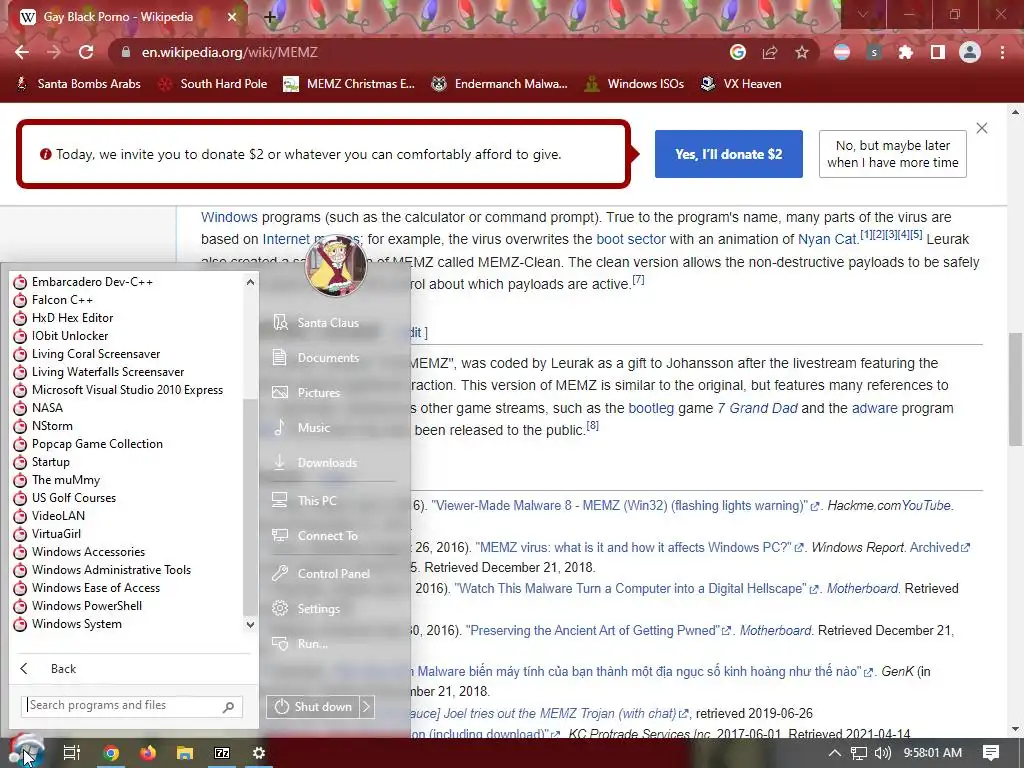Viewport: 1024px width, 768px height.
Task: Click the NStorm folder icon
Action: coord(20,426)
